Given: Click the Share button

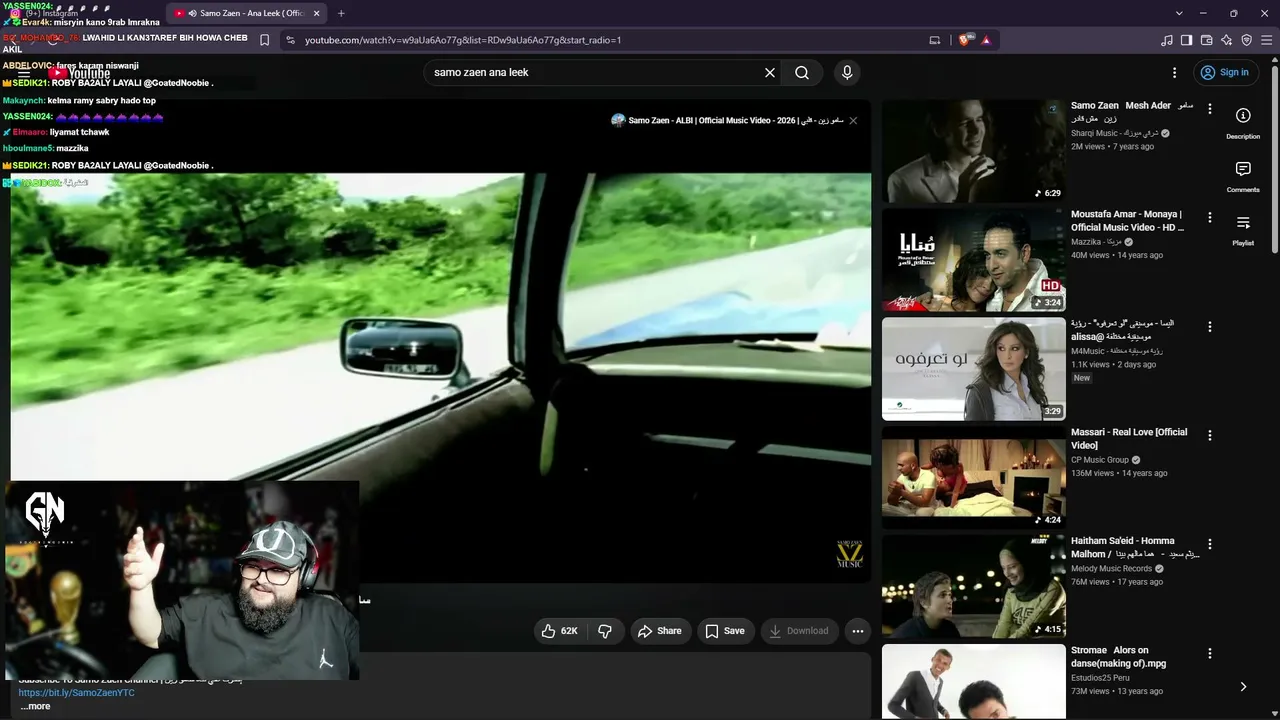Looking at the screenshot, I should click(x=660, y=631).
